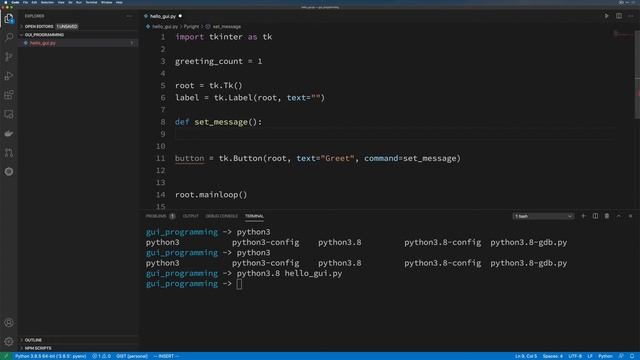
Task: Split the editor to the right
Action: tap(619, 16)
